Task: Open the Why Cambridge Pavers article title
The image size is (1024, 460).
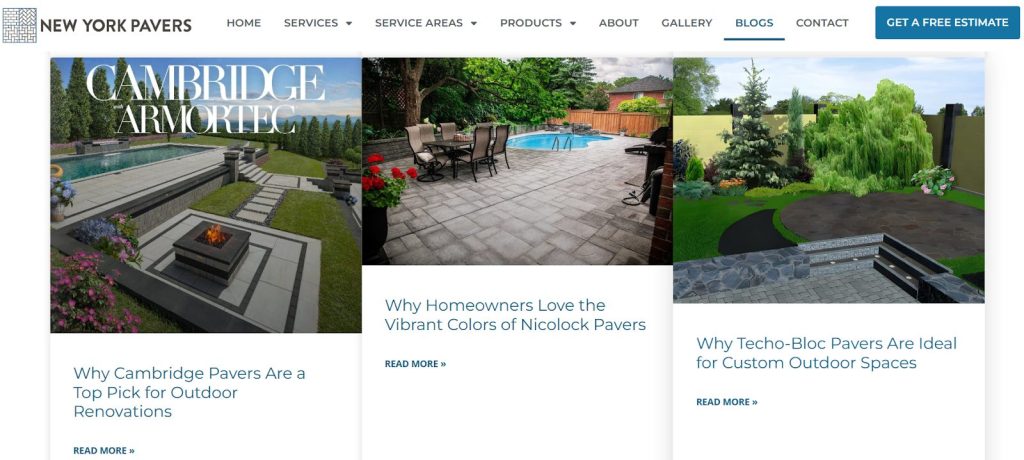Action: click(x=189, y=392)
